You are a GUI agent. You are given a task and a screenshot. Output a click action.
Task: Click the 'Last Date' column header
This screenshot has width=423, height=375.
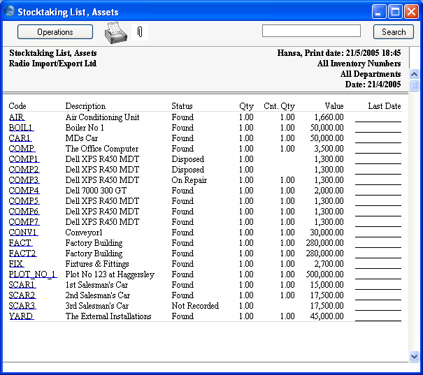tap(384, 106)
